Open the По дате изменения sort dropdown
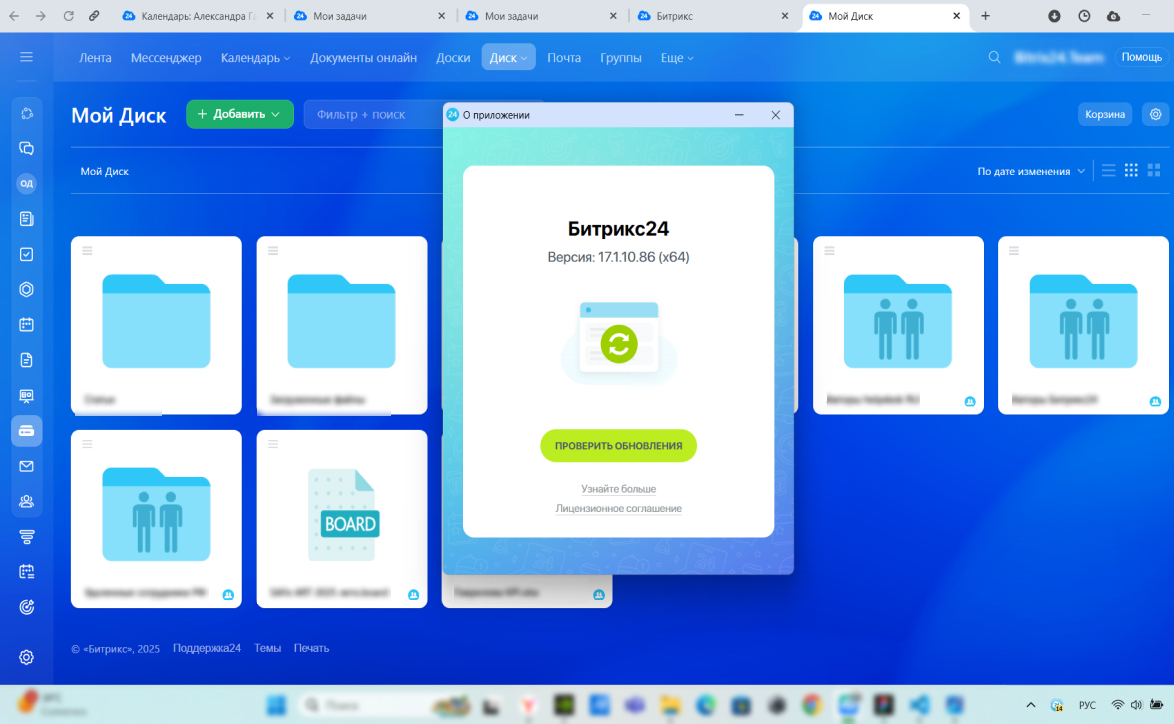The image size is (1174, 724). click(x=1031, y=171)
